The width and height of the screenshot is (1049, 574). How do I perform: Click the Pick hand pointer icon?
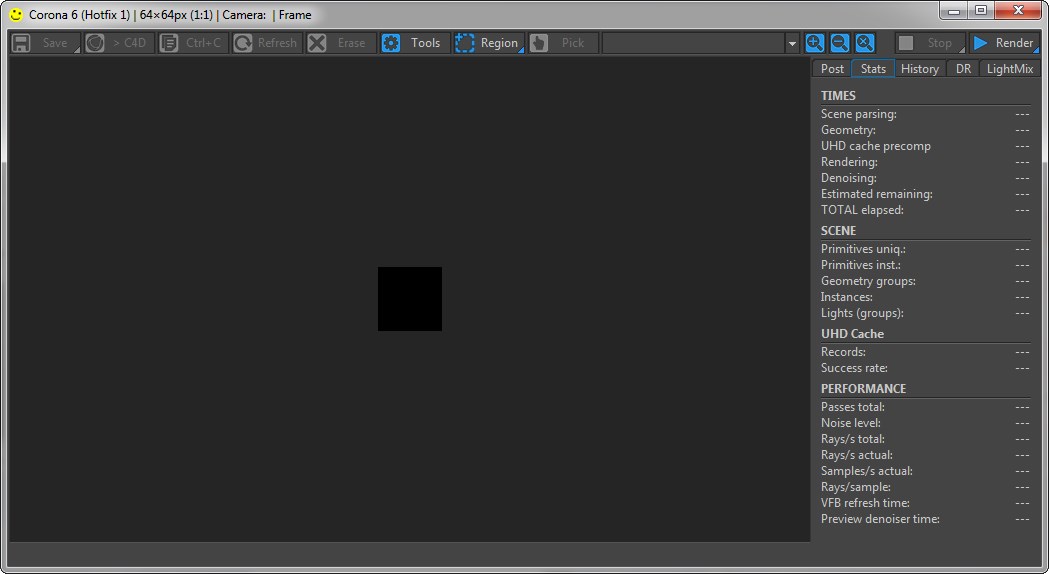[539, 43]
